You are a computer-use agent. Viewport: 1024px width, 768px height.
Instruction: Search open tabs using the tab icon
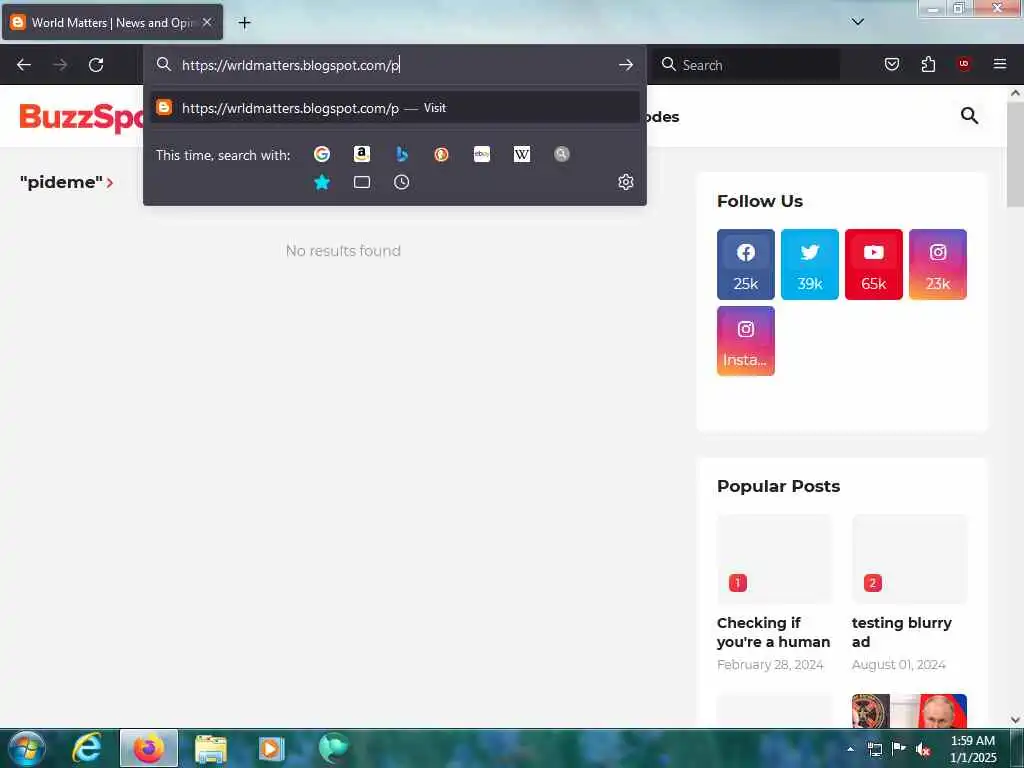[x=362, y=182]
